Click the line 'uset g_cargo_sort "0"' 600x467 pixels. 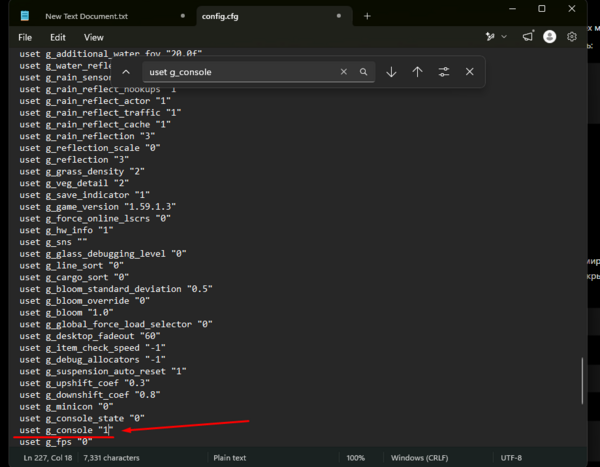(74, 277)
